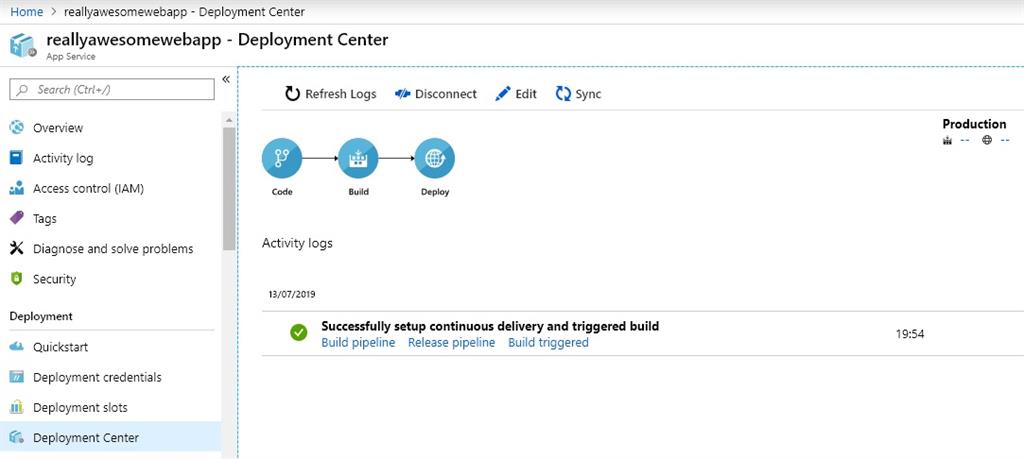Image resolution: width=1024 pixels, height=459 pixels.
Task: Click the magnifier icon in search box
Action: 22,89
